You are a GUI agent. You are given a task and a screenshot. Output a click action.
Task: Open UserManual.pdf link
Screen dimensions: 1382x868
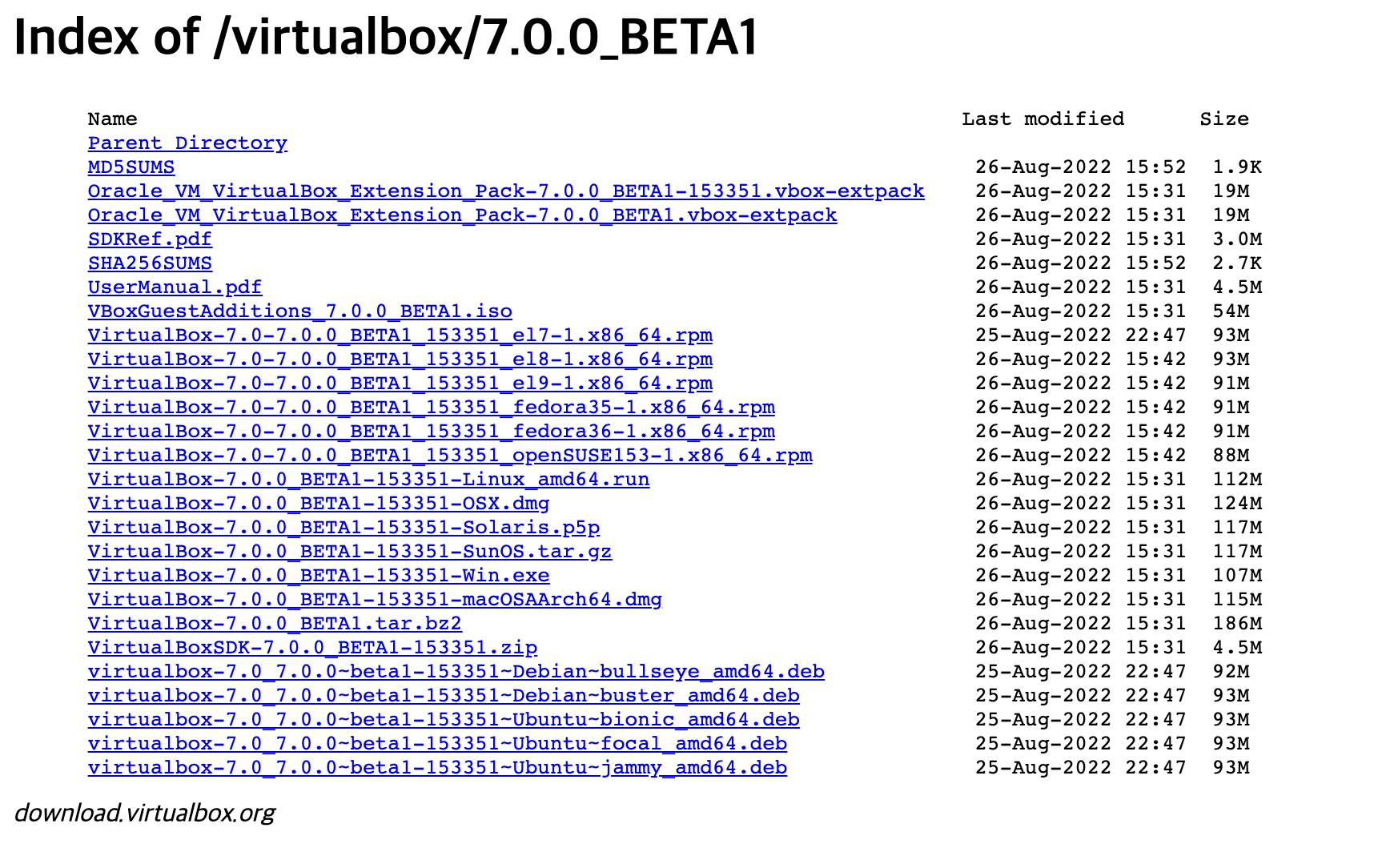click(x=175, y=287)
